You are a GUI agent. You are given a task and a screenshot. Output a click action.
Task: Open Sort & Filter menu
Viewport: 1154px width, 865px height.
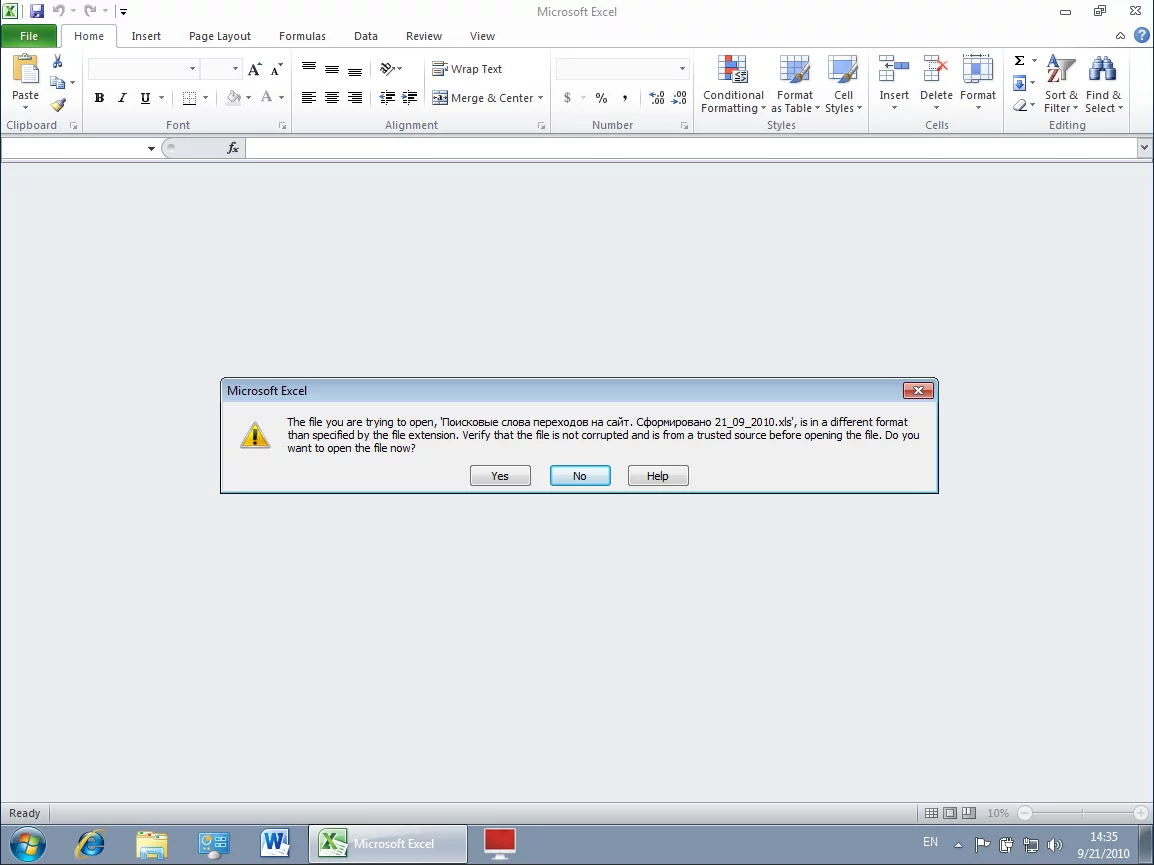[1061, 85]
